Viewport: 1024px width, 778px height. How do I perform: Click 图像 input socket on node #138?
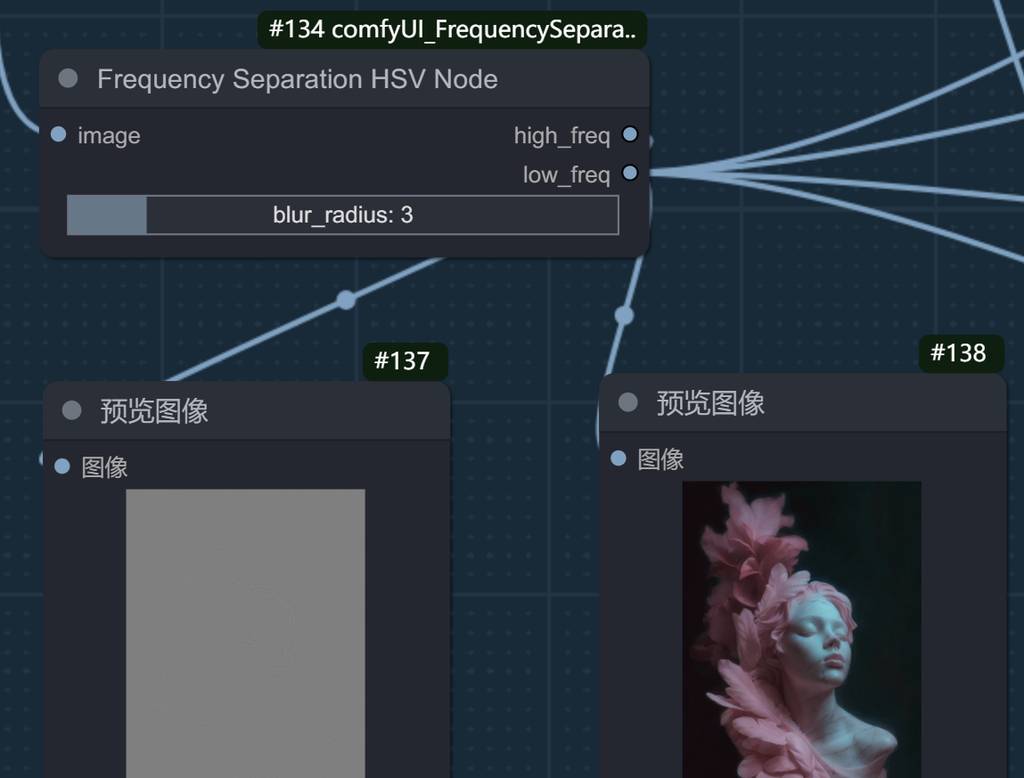tap(618, 458)
